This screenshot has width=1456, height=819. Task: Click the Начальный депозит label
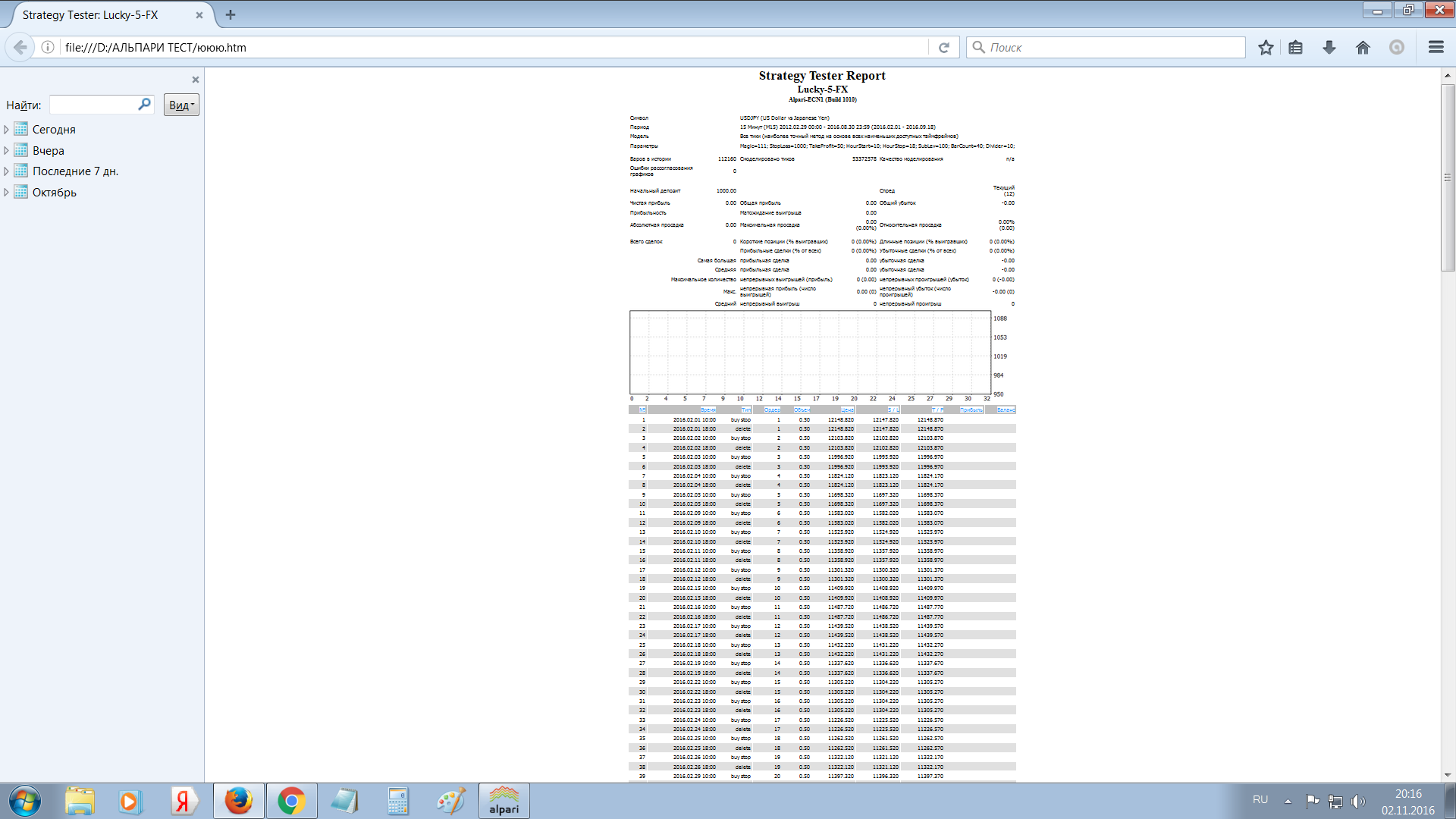point(655,191)
